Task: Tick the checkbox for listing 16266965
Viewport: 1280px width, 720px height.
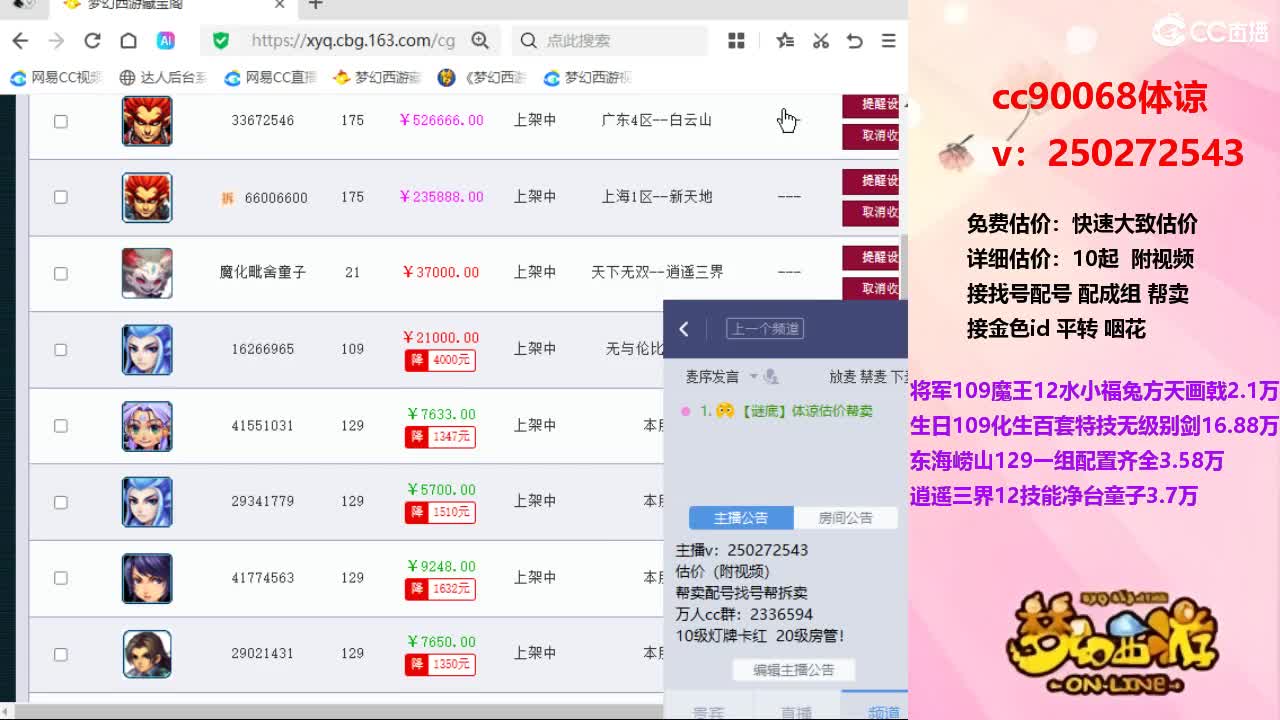Action: (x=61, y=350)
